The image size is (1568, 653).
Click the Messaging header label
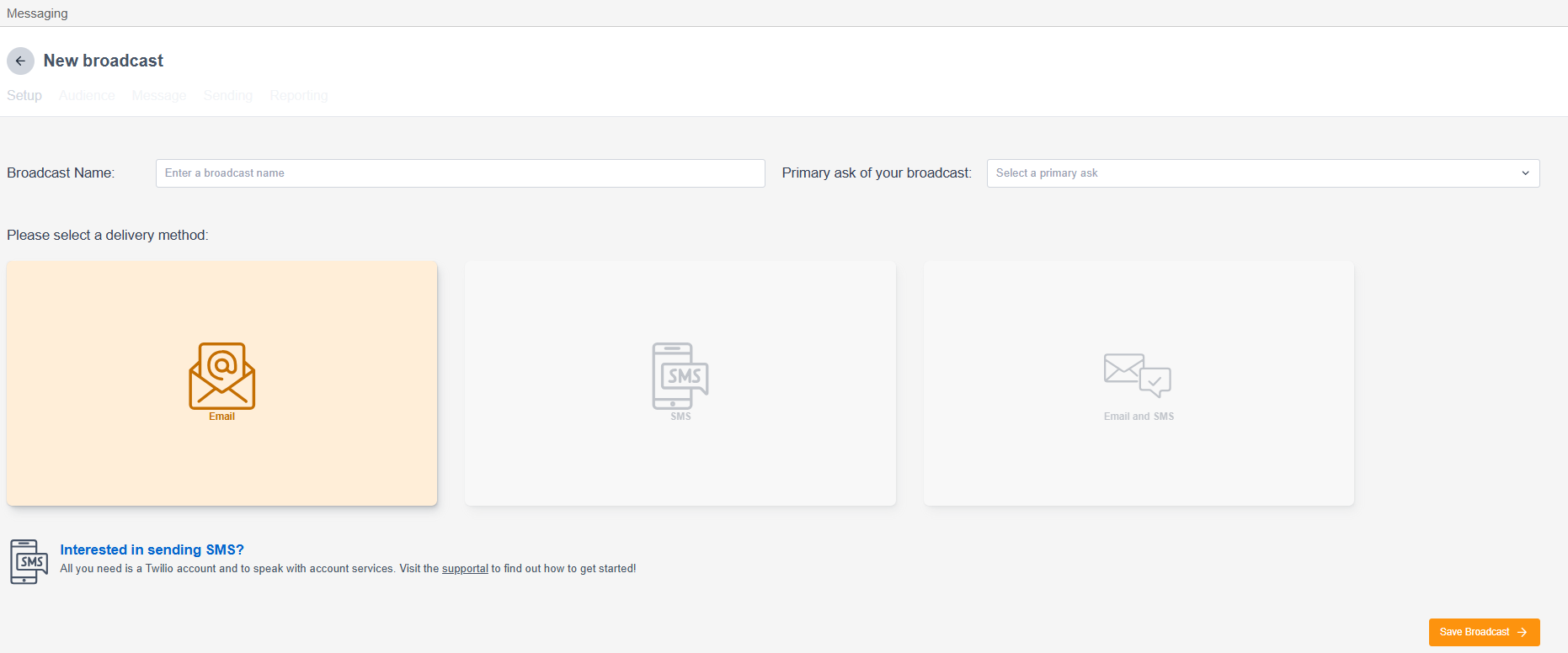pos(37,13)
